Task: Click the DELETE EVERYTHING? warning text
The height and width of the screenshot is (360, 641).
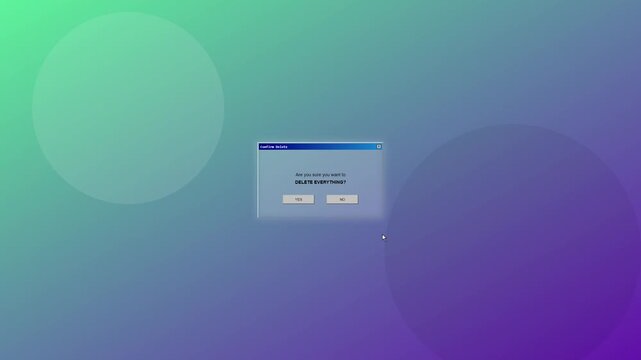Action: pos(320,182)
